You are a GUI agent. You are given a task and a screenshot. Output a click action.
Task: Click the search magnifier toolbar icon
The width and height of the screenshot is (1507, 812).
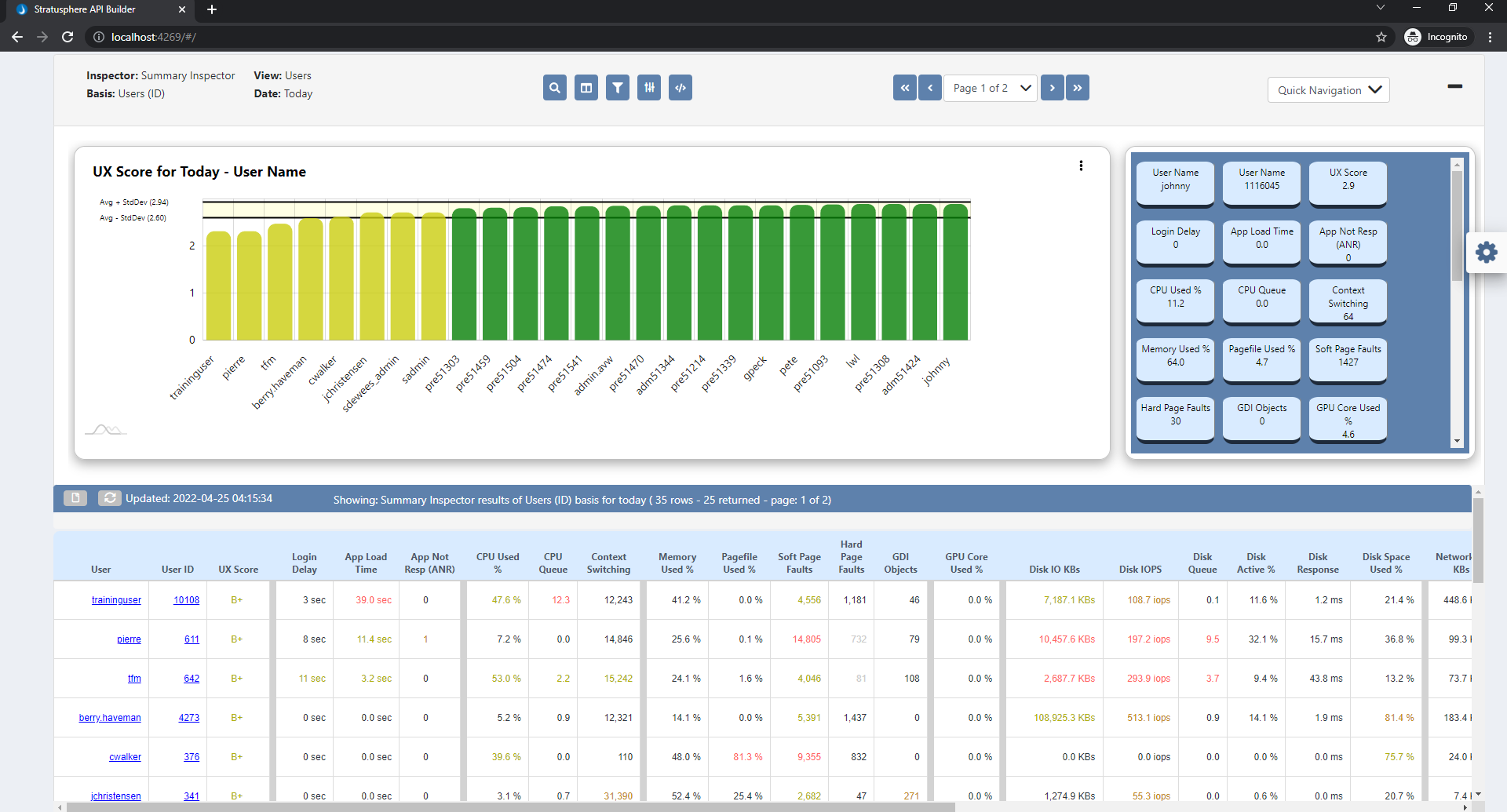[555, 88]
